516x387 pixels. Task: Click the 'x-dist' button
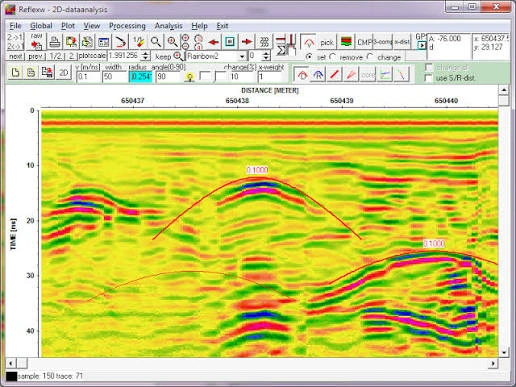point(402,42)
